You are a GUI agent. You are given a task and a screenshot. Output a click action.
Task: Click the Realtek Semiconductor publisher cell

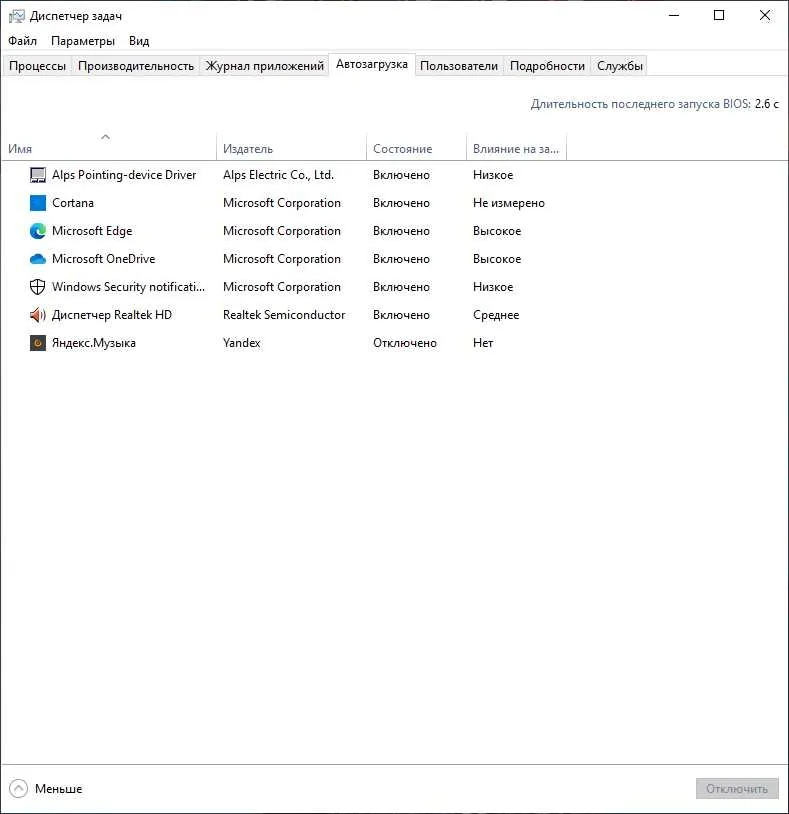tap(284, 315)
